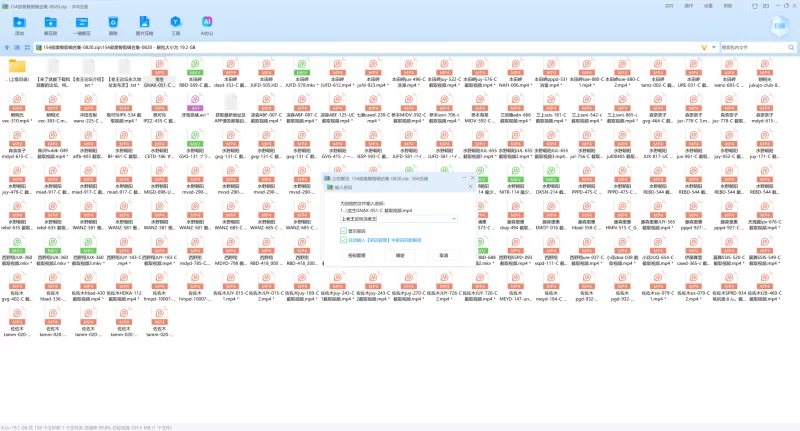Click the 密码管理 button in password dialog
The height and width of the screenshot is (431, 800).
357,256
